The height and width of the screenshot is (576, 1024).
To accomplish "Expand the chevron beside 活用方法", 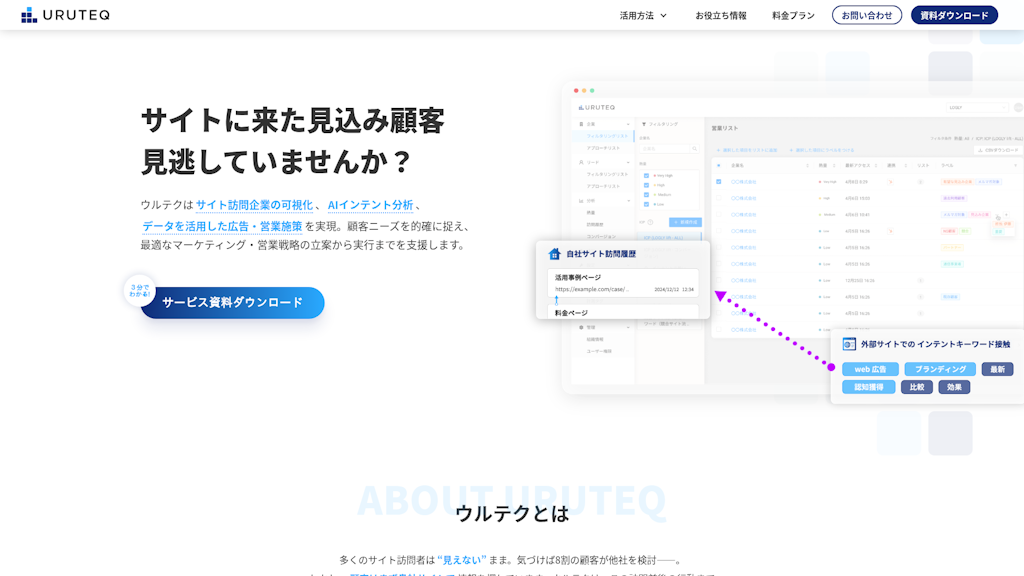I will 664,16.
